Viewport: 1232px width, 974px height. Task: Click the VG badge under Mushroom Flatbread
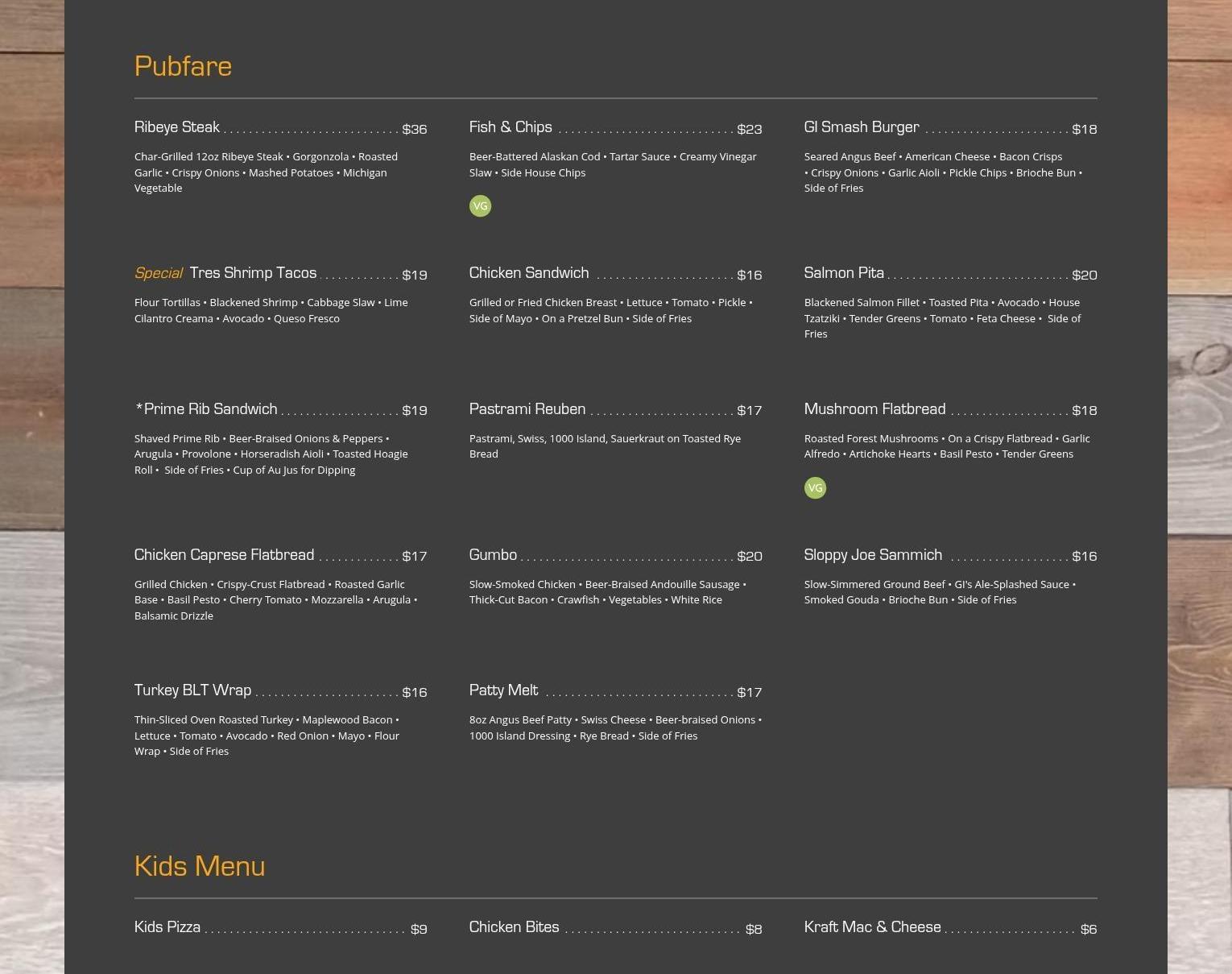click(815, 488)
